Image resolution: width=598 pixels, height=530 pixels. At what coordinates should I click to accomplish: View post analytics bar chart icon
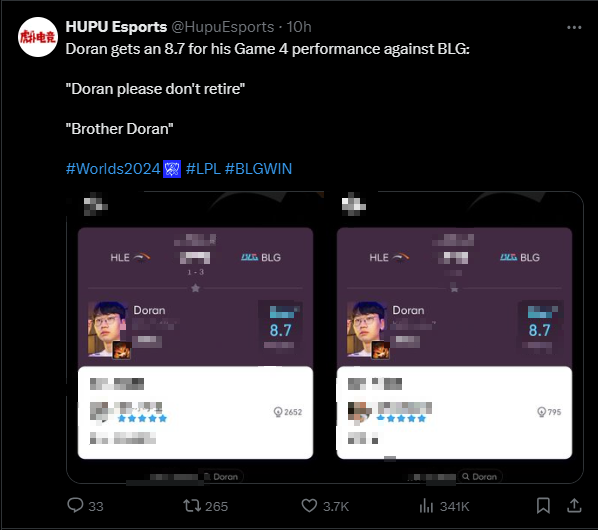[x=426, y=506]
